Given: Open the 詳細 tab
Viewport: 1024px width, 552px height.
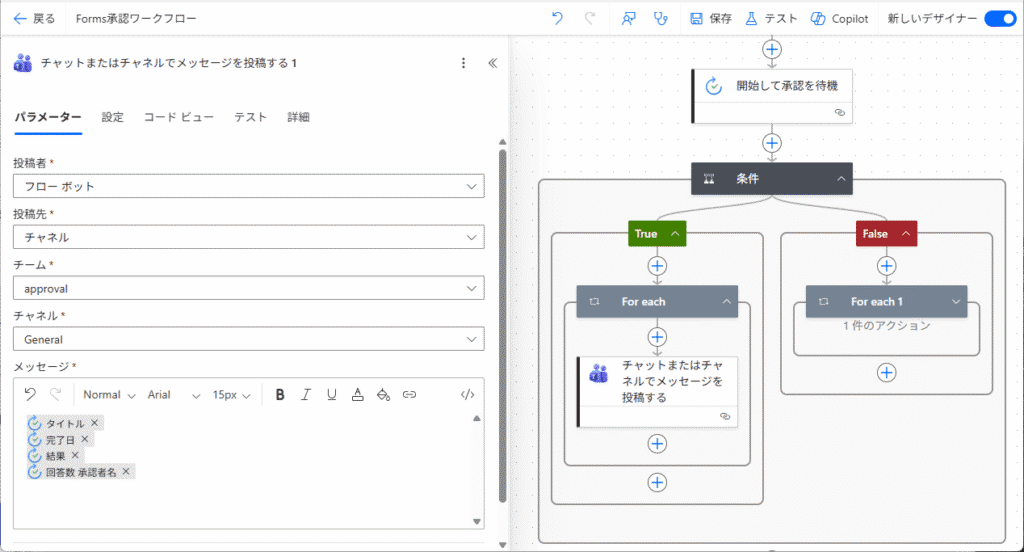Looking at the screenshot, I should tap(298, 117).
